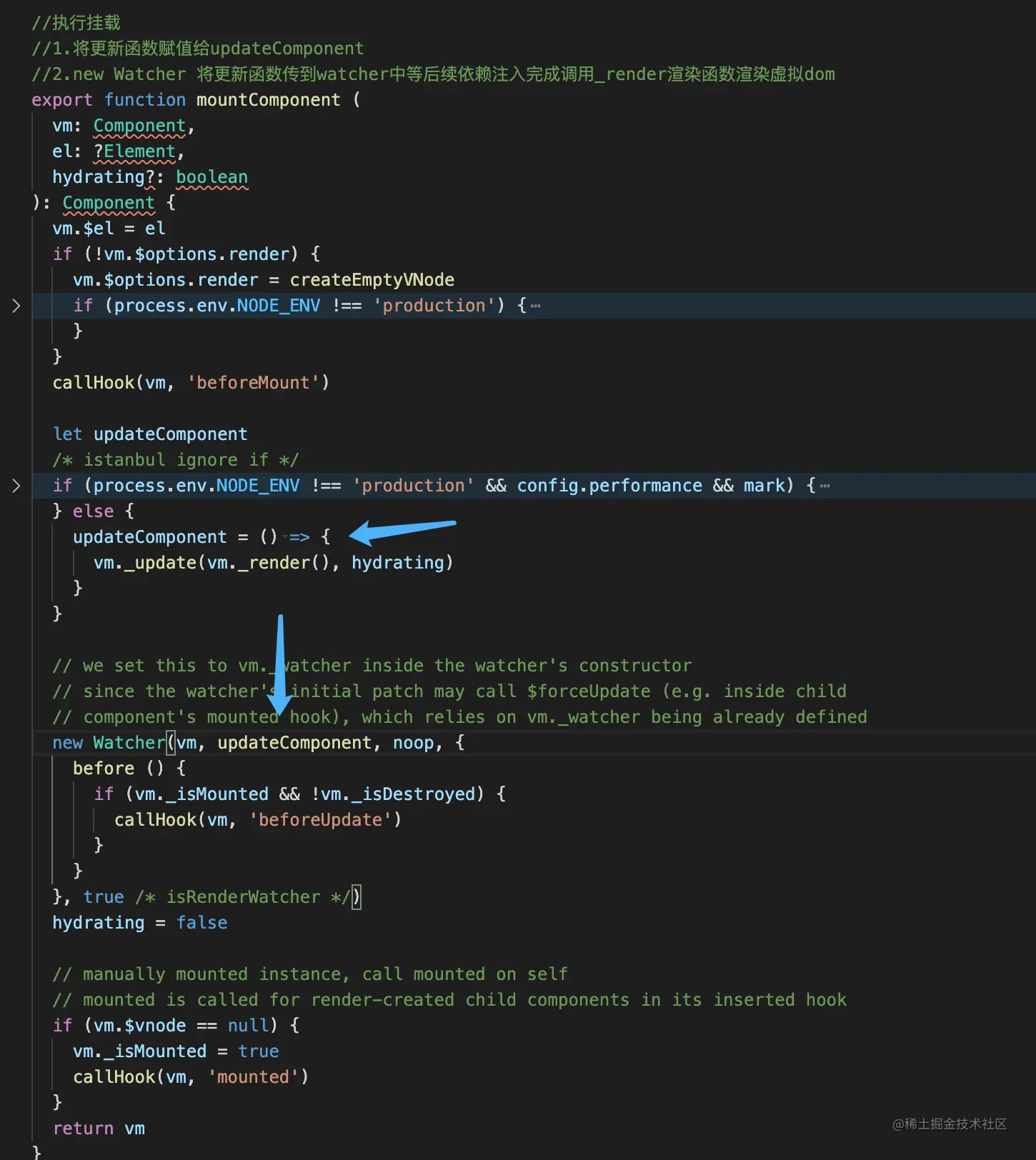Click the arrow function '=>' token
Screen dimensions: 1036x1160
point(299,537)
